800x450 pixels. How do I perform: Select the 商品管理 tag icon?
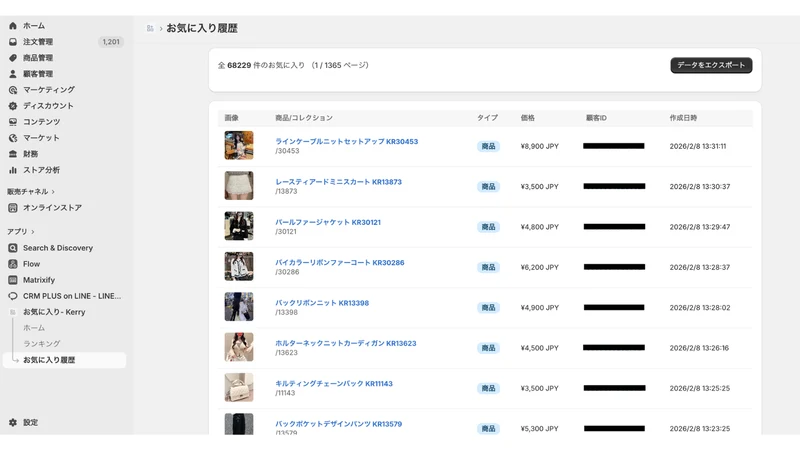pos(13,58)
